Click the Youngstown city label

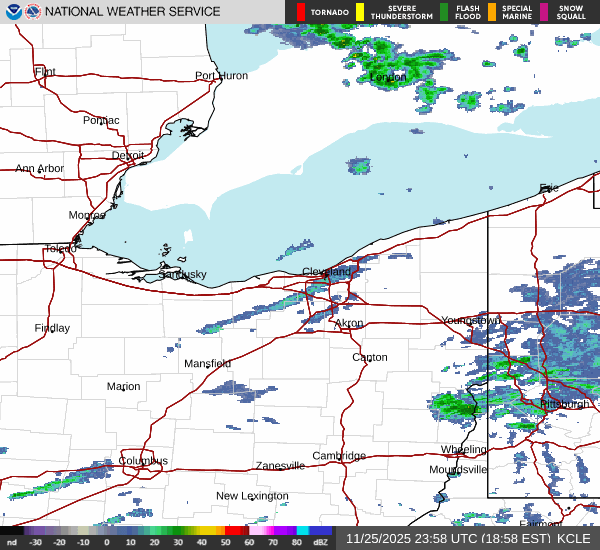point(471,321)
